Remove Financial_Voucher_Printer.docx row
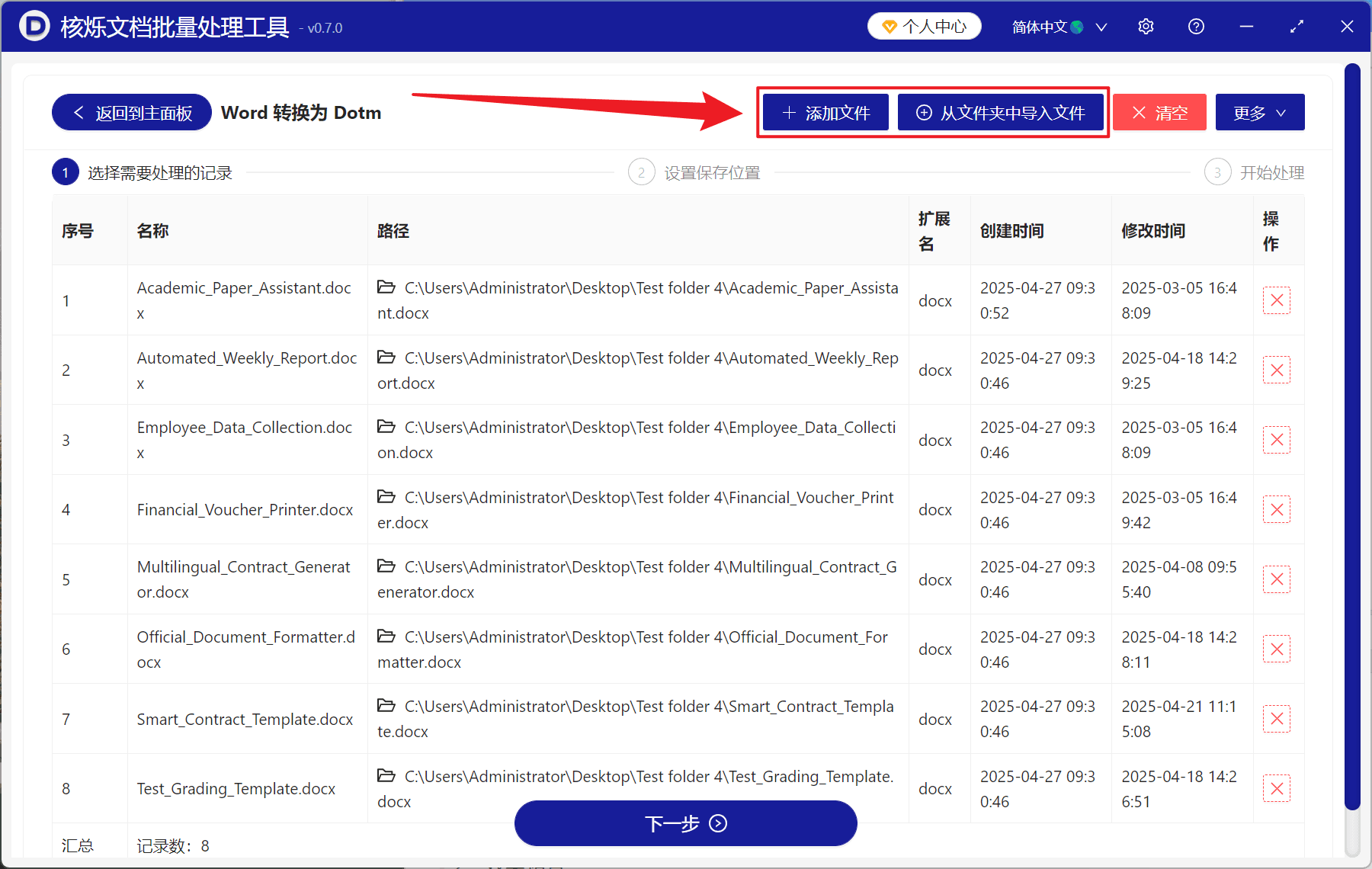1372x869 pixels. click(1277, 510)
